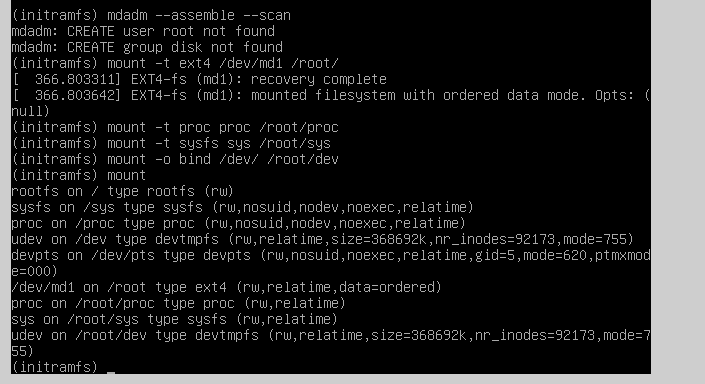Click the 'udev on /dev type devtmpfs' line
The height and width of the screenshot is (384, 705).
coord(322,240)
